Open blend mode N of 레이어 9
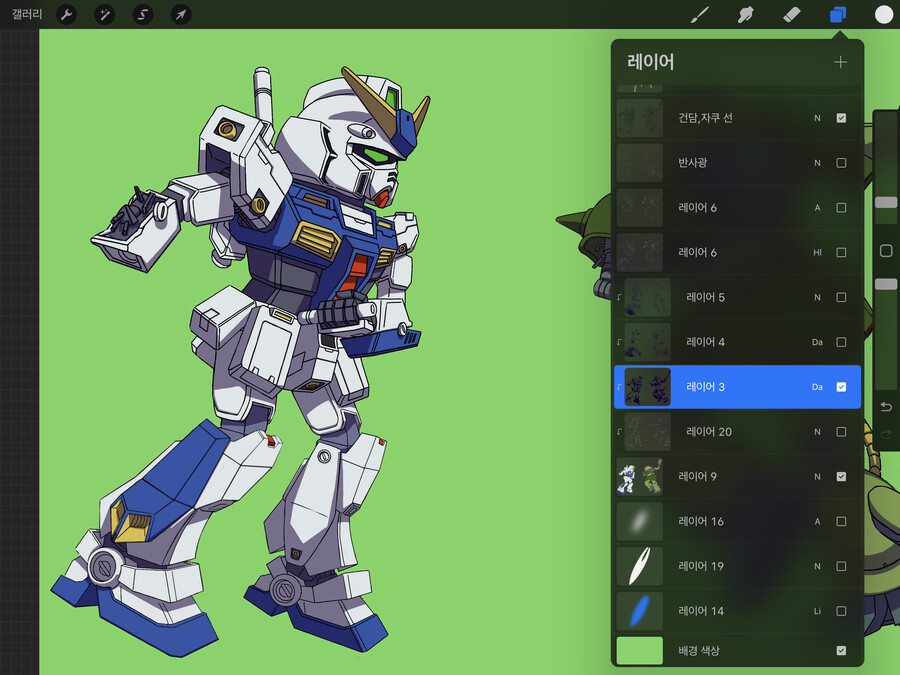Screen dimensions: 900x675 817,476
